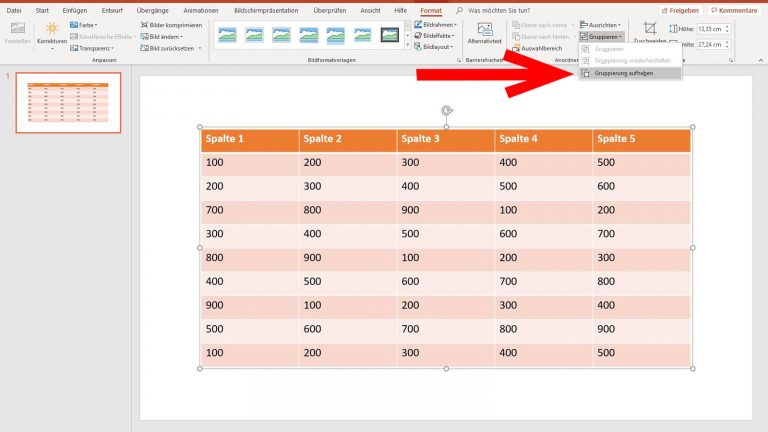
Task: Click the Ebene nach hinten icon
Action: coord(516,37)
